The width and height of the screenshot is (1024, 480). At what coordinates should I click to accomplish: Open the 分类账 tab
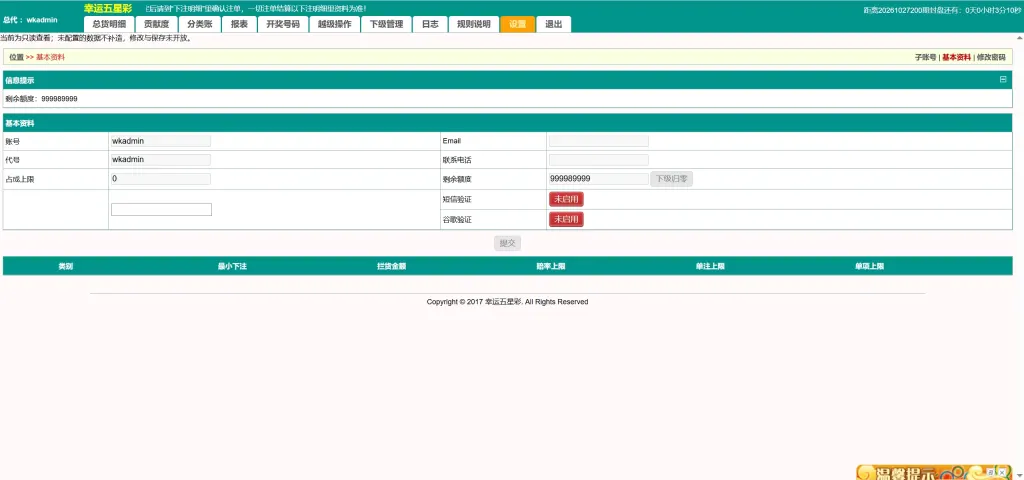tap(199, 24)
